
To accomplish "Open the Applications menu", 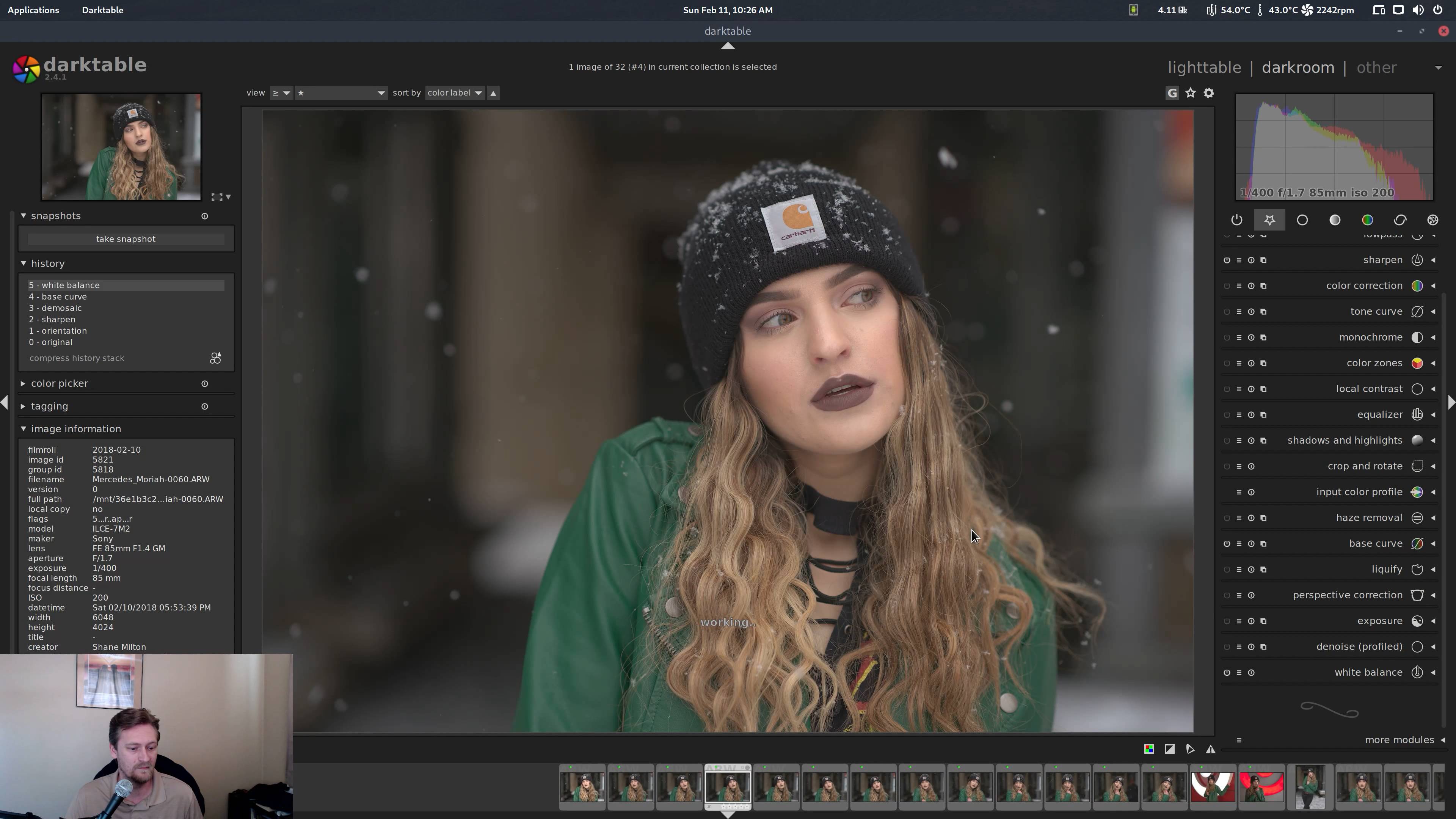I will pos(33,9).
